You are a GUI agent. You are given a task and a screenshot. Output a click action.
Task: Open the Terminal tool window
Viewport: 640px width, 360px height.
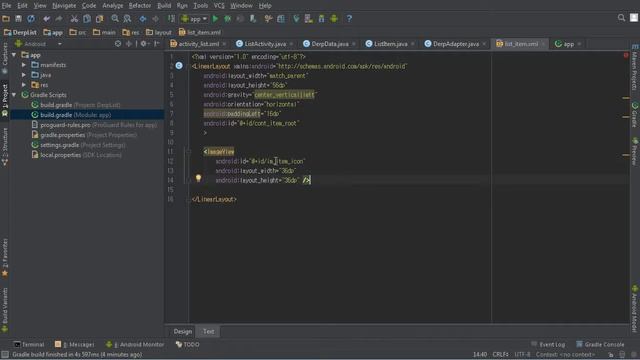(x=29, y=344)
